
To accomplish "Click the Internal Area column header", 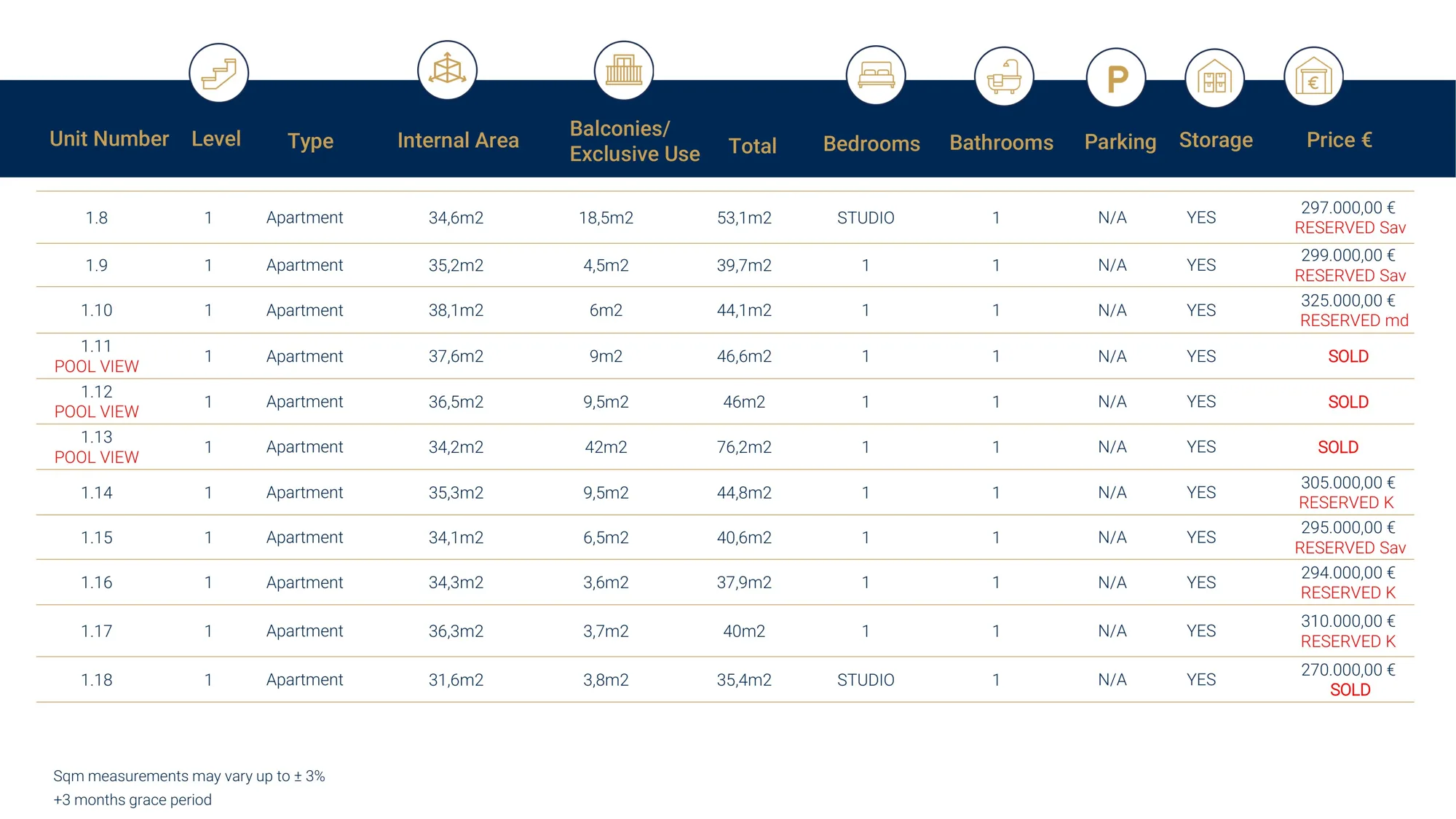I will tap(458, 140).
